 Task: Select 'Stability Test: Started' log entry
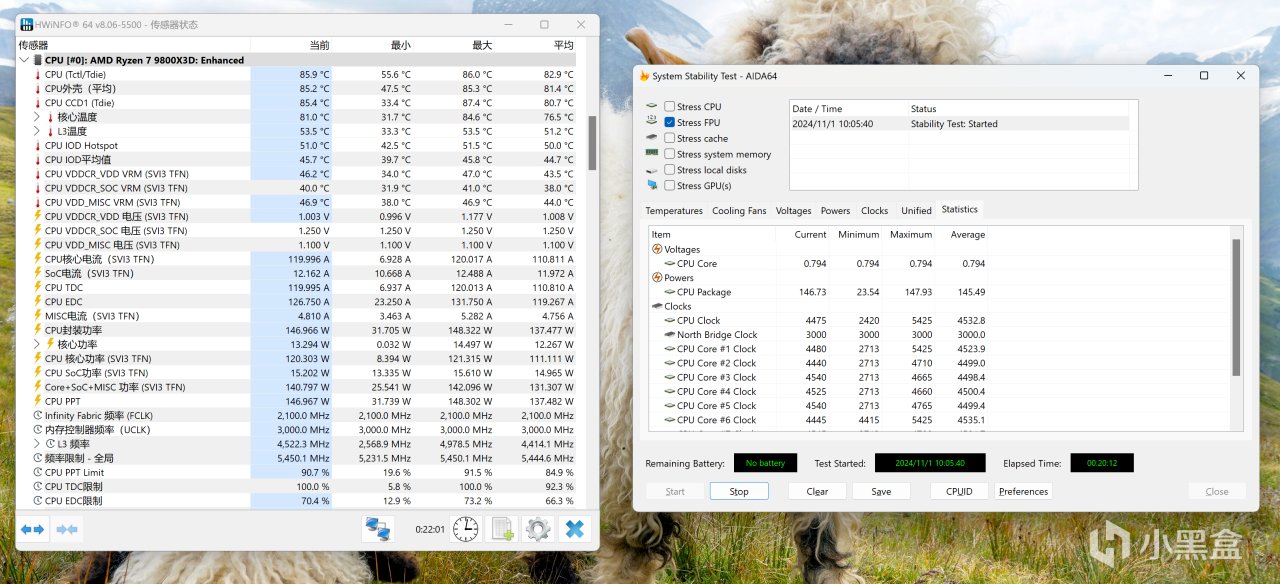click(959, 124)
